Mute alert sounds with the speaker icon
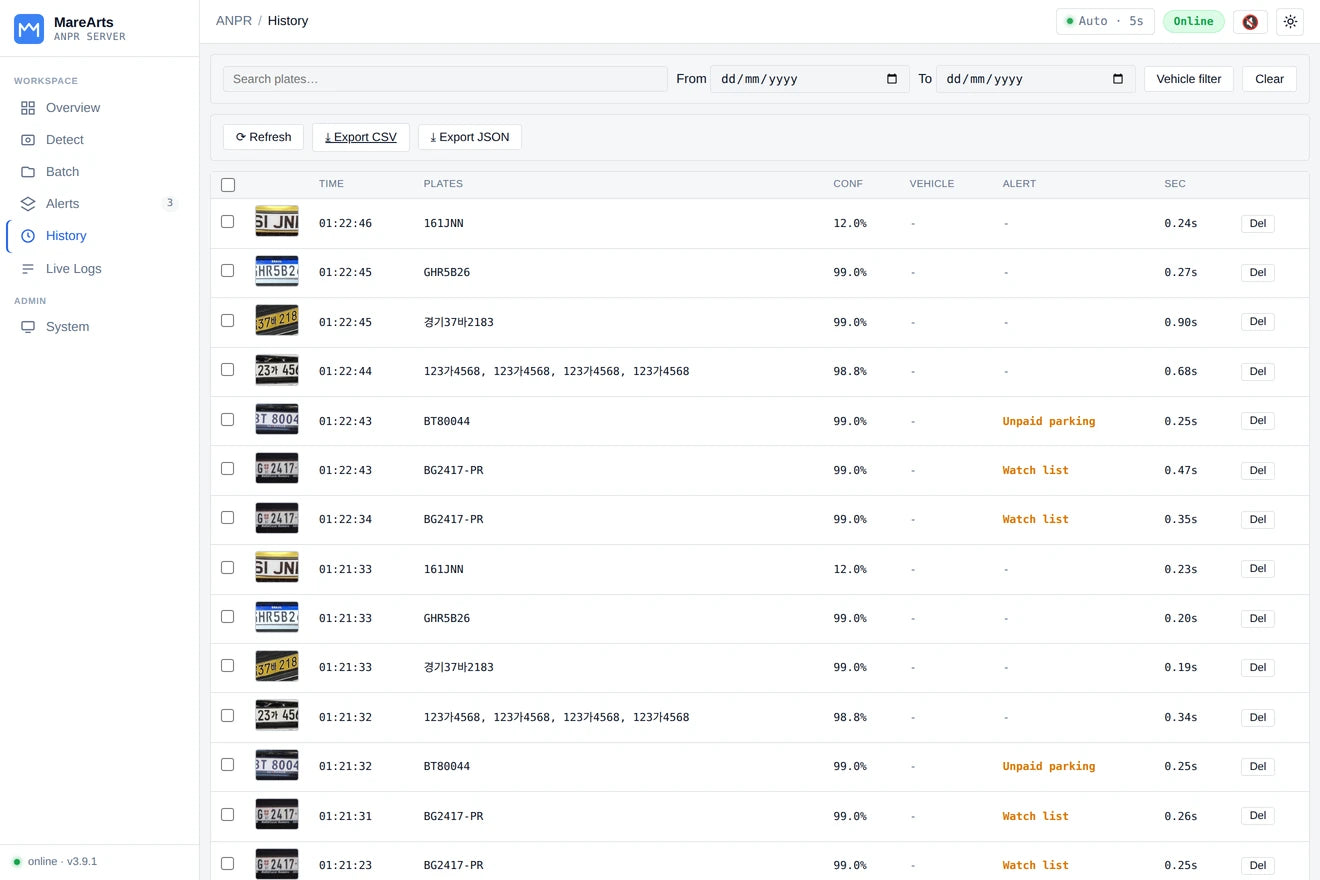This screenshot has width=1320, height=880. coord(1250,21)
